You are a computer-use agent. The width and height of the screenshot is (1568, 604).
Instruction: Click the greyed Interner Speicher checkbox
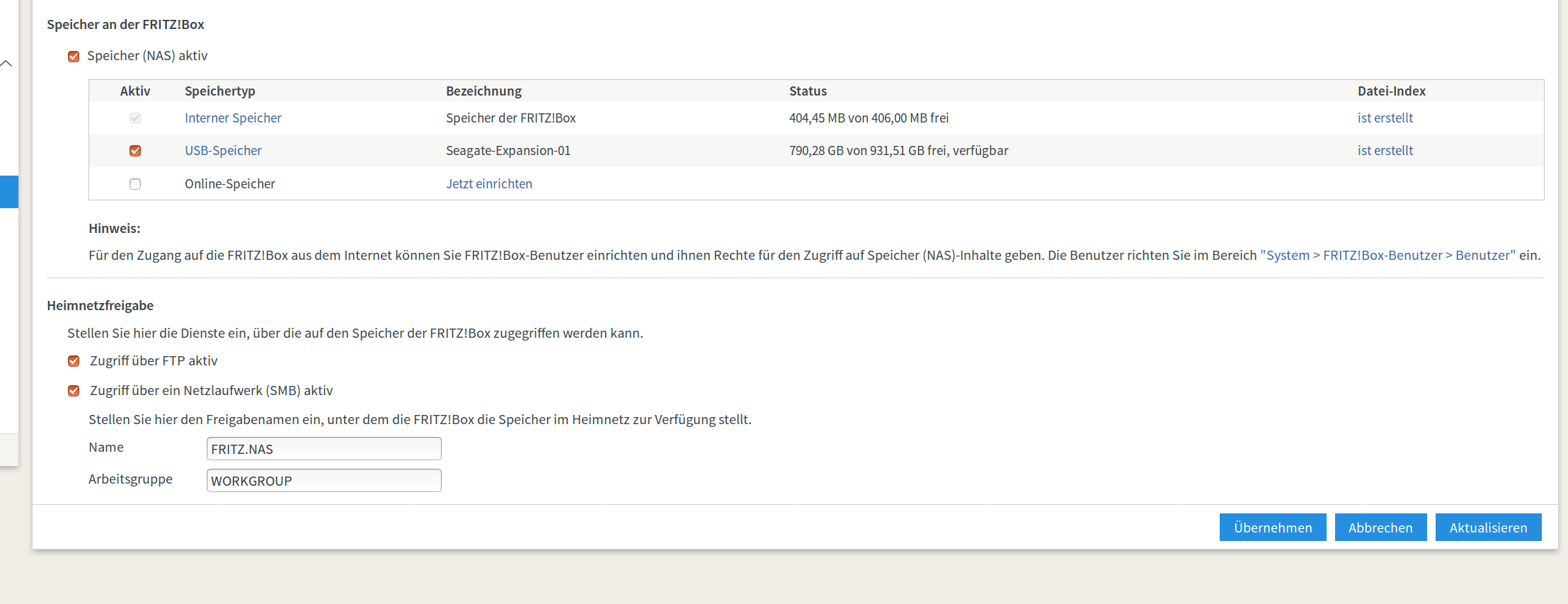pyautogui.click(x=135, y=118)
